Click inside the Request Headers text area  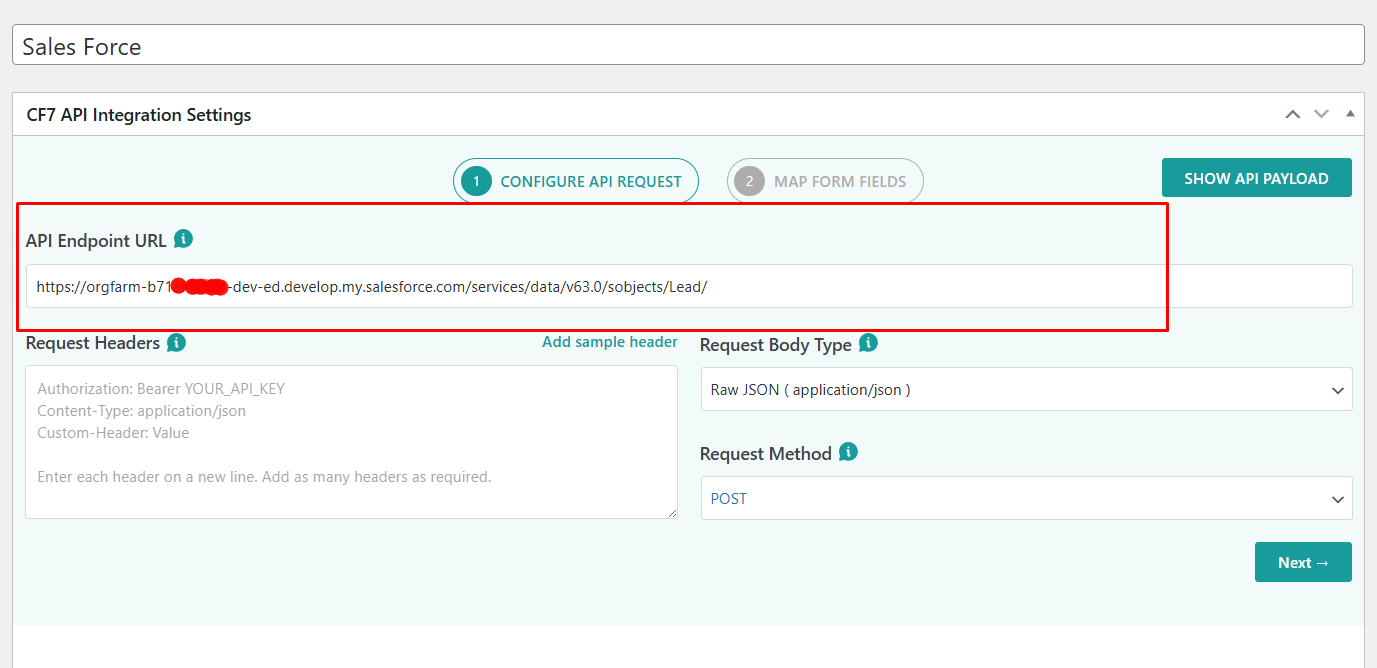[x=350, y=440]
